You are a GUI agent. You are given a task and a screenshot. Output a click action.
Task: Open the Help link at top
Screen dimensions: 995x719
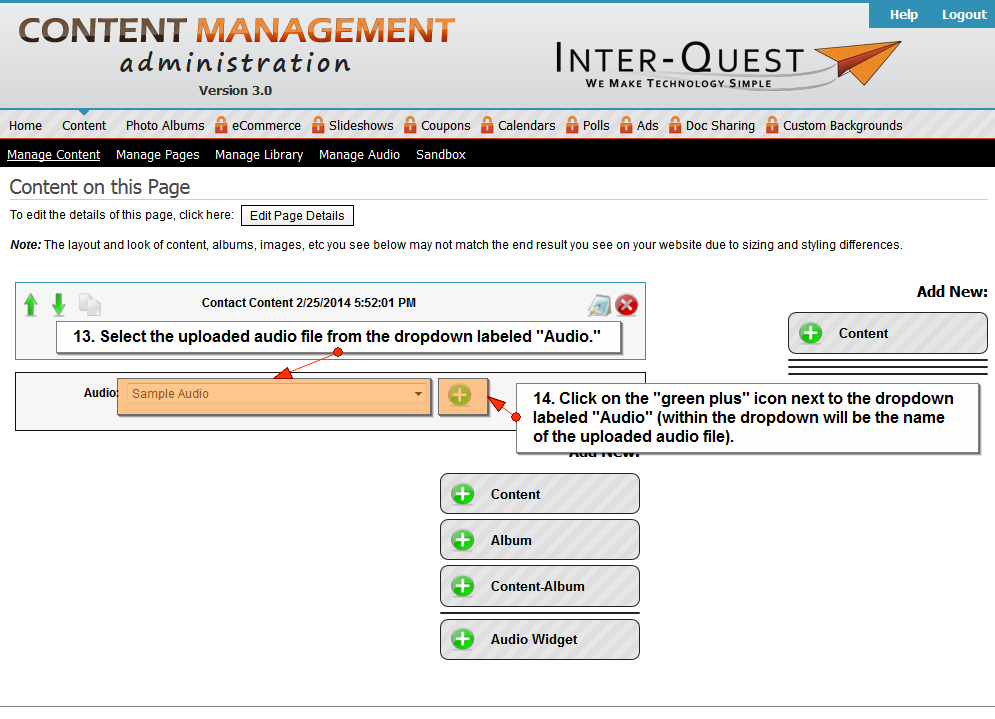(904, 14)
